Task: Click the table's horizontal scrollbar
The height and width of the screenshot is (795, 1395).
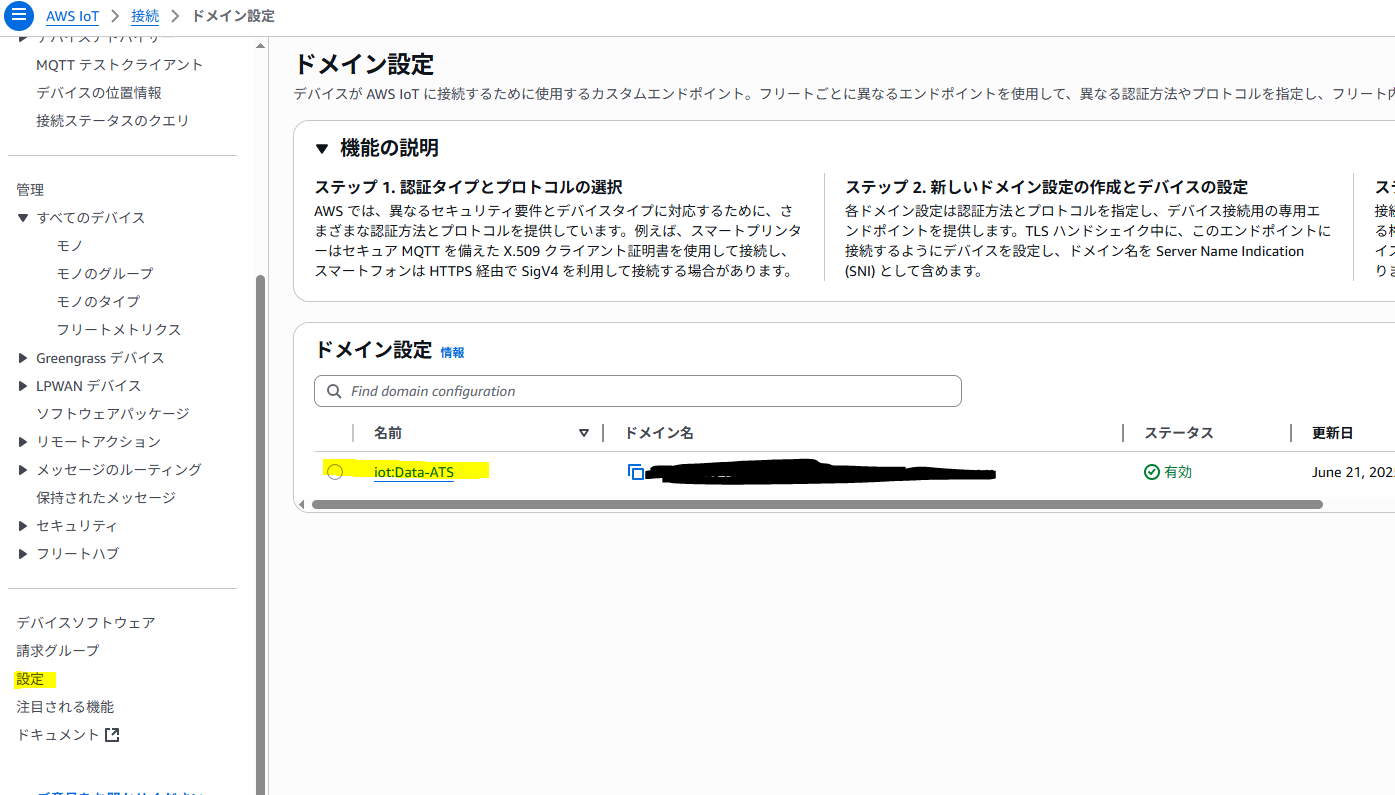Action: click(x=817, y=505)
